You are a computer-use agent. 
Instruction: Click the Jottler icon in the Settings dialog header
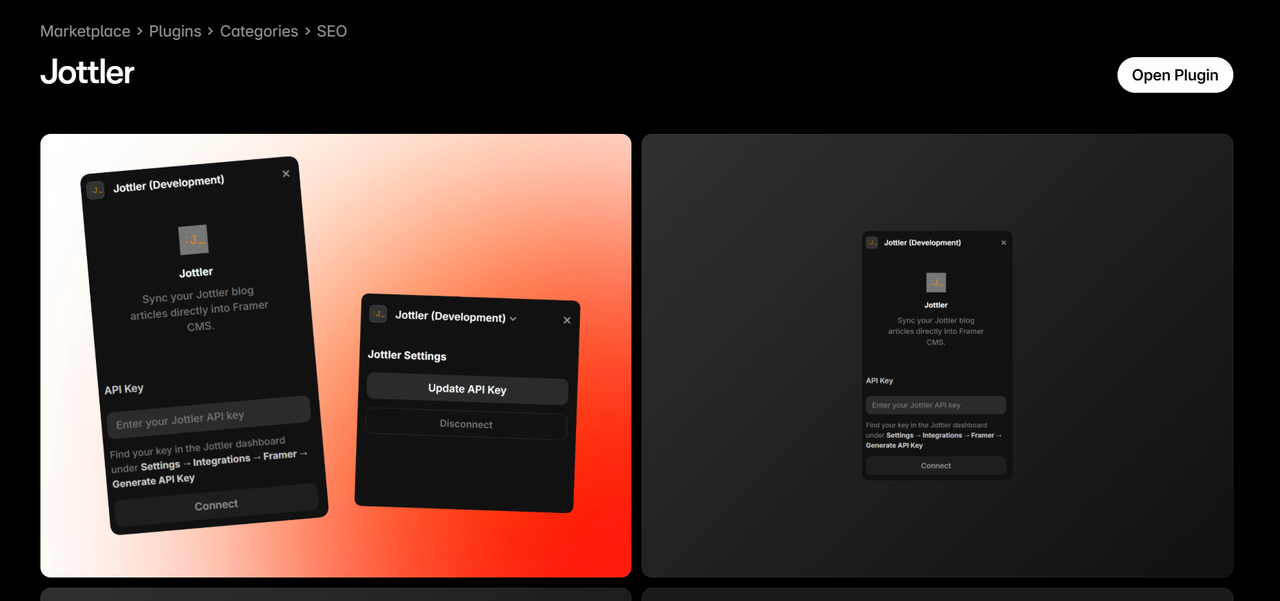pos(378,313)
